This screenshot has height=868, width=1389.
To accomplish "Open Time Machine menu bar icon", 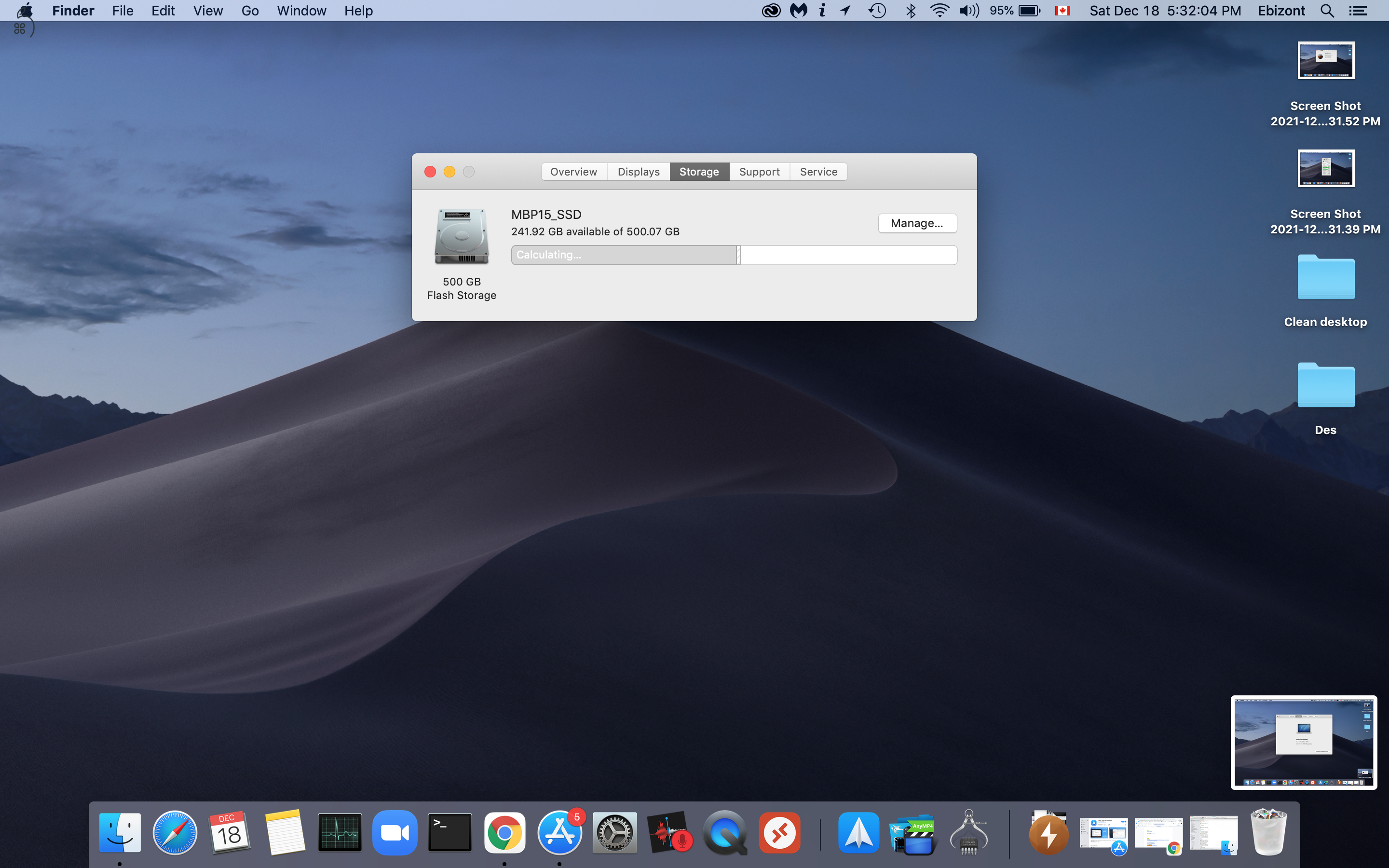I will pyautogui.click(x=877, y=10).
